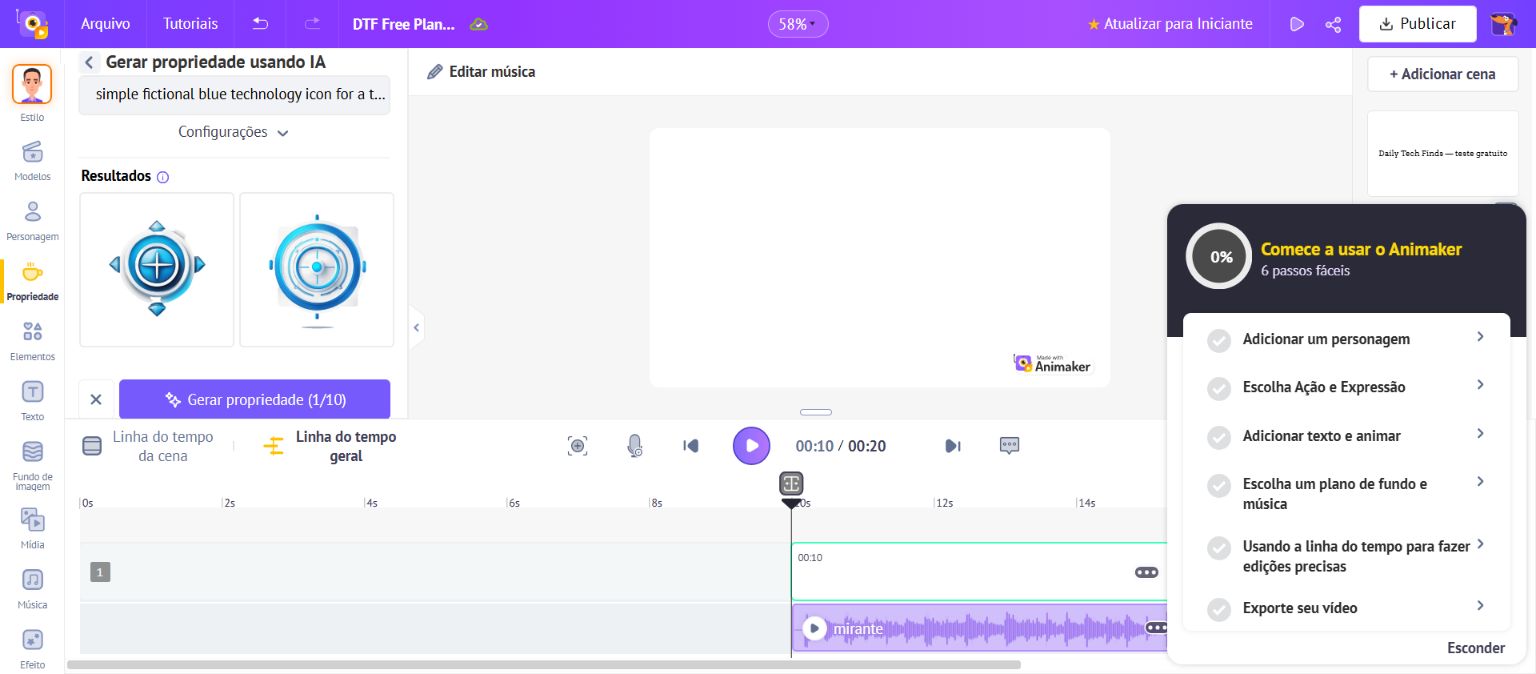Select the 00:10 scene clip in timeline
1536x674 pixels.
tap(978, 572)
